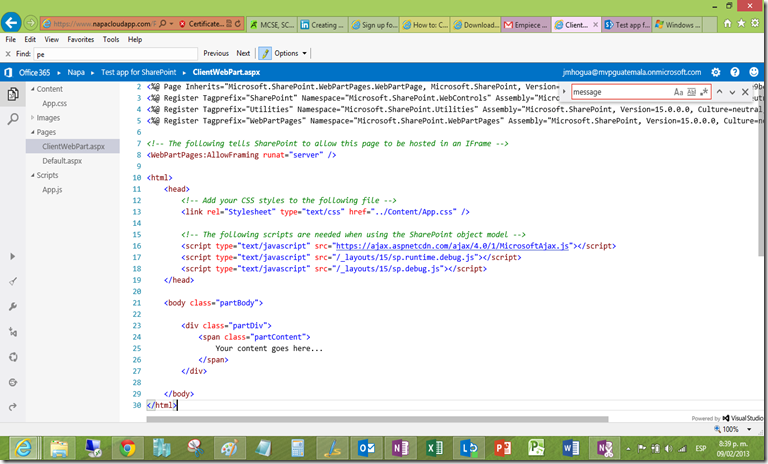
Task: Toggle whole word match in find box
Action: click(692, 92)
